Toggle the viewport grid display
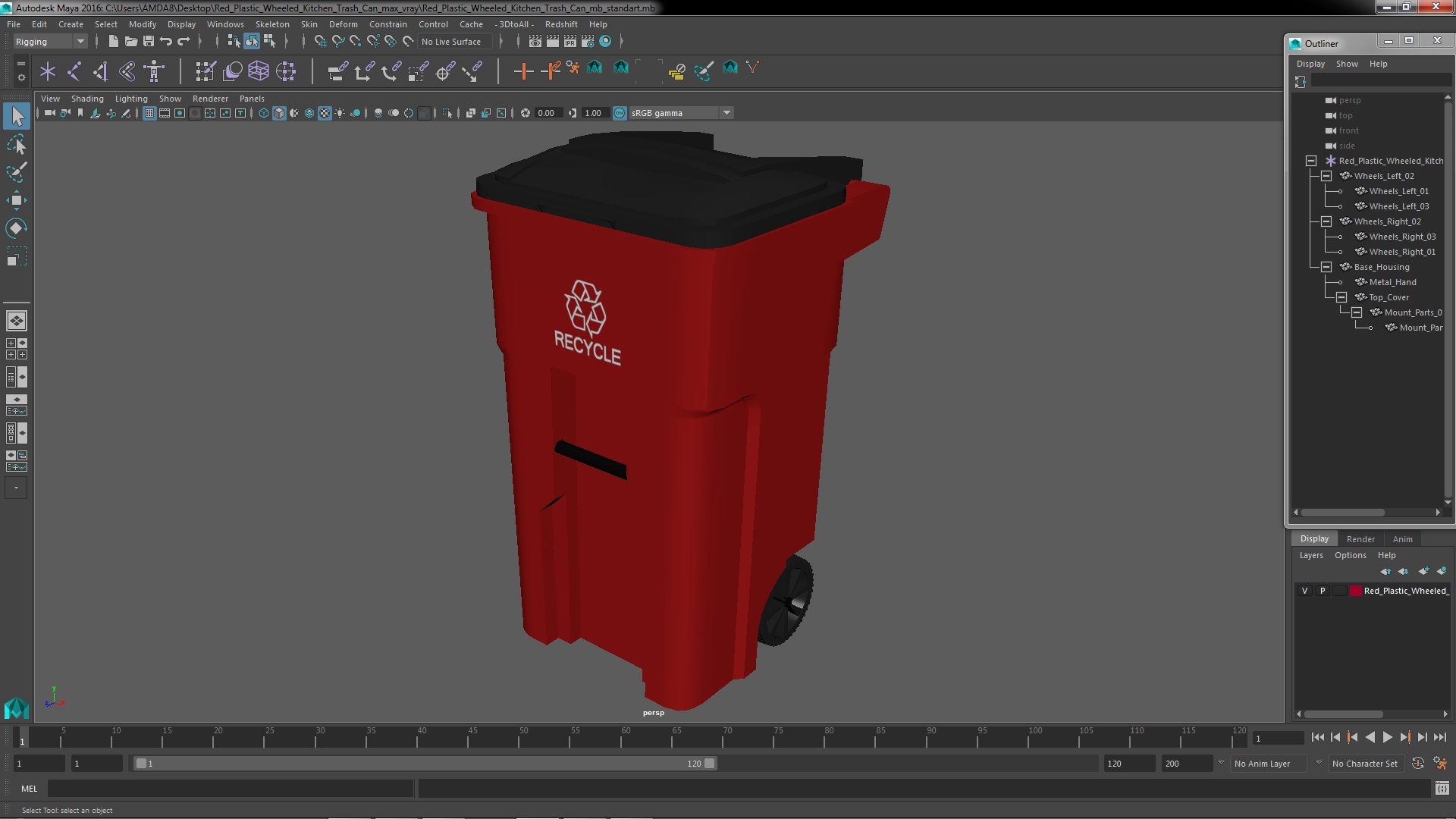This screenshot has width=1456, height=819. [149, 113]
